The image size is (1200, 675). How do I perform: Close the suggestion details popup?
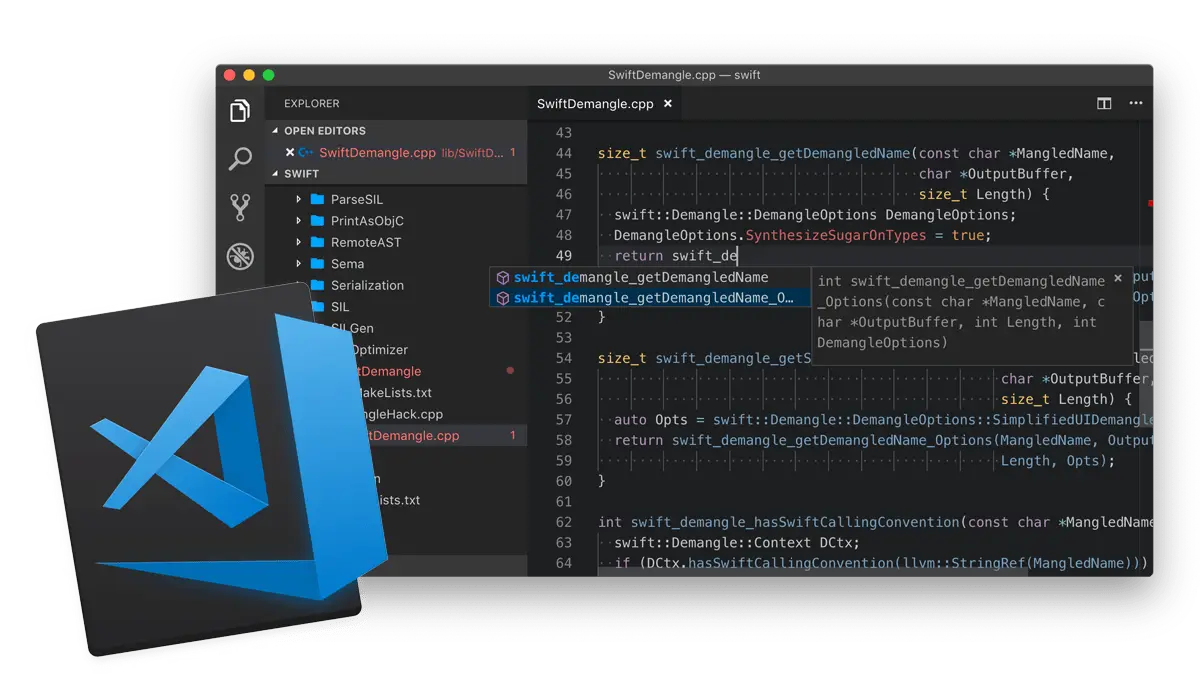point(1118,279)
